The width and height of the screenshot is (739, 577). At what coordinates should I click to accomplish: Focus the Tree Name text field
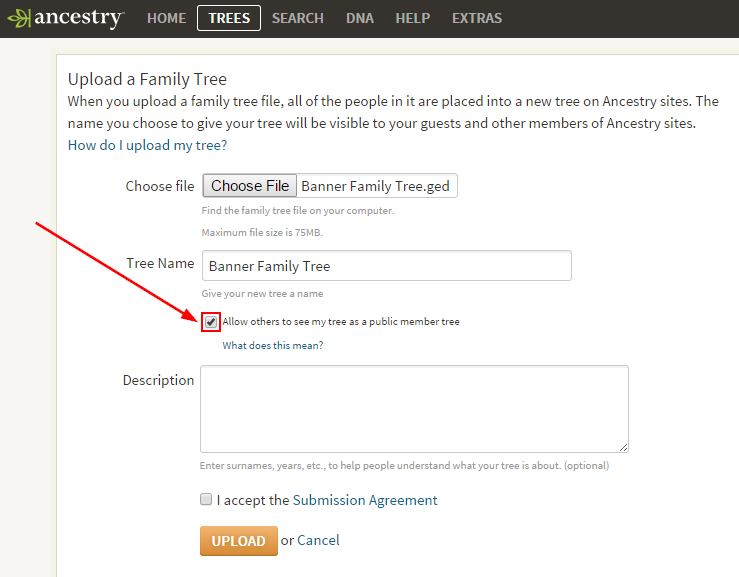click(386, 266)
